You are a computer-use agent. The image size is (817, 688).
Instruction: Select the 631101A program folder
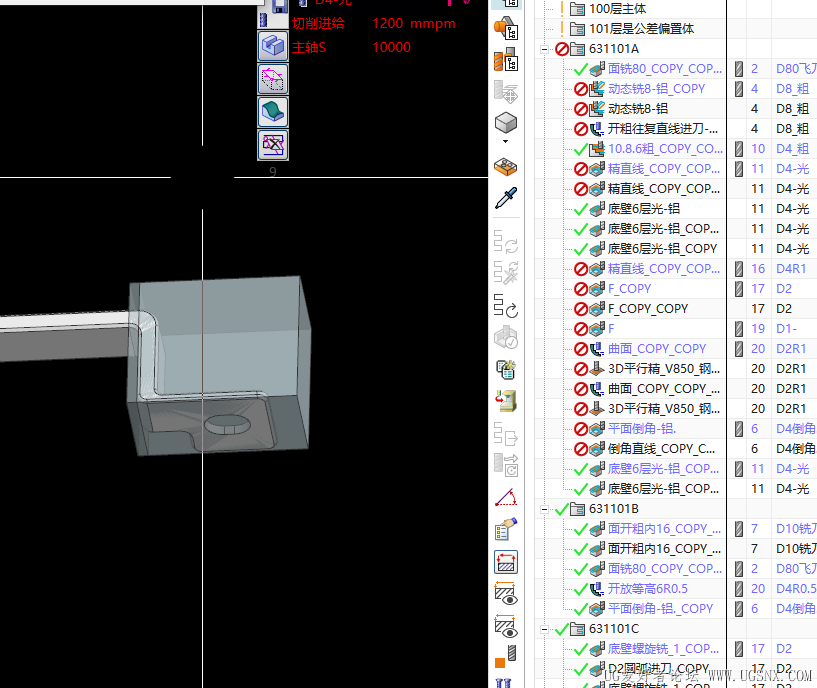[x=614, y=49]
